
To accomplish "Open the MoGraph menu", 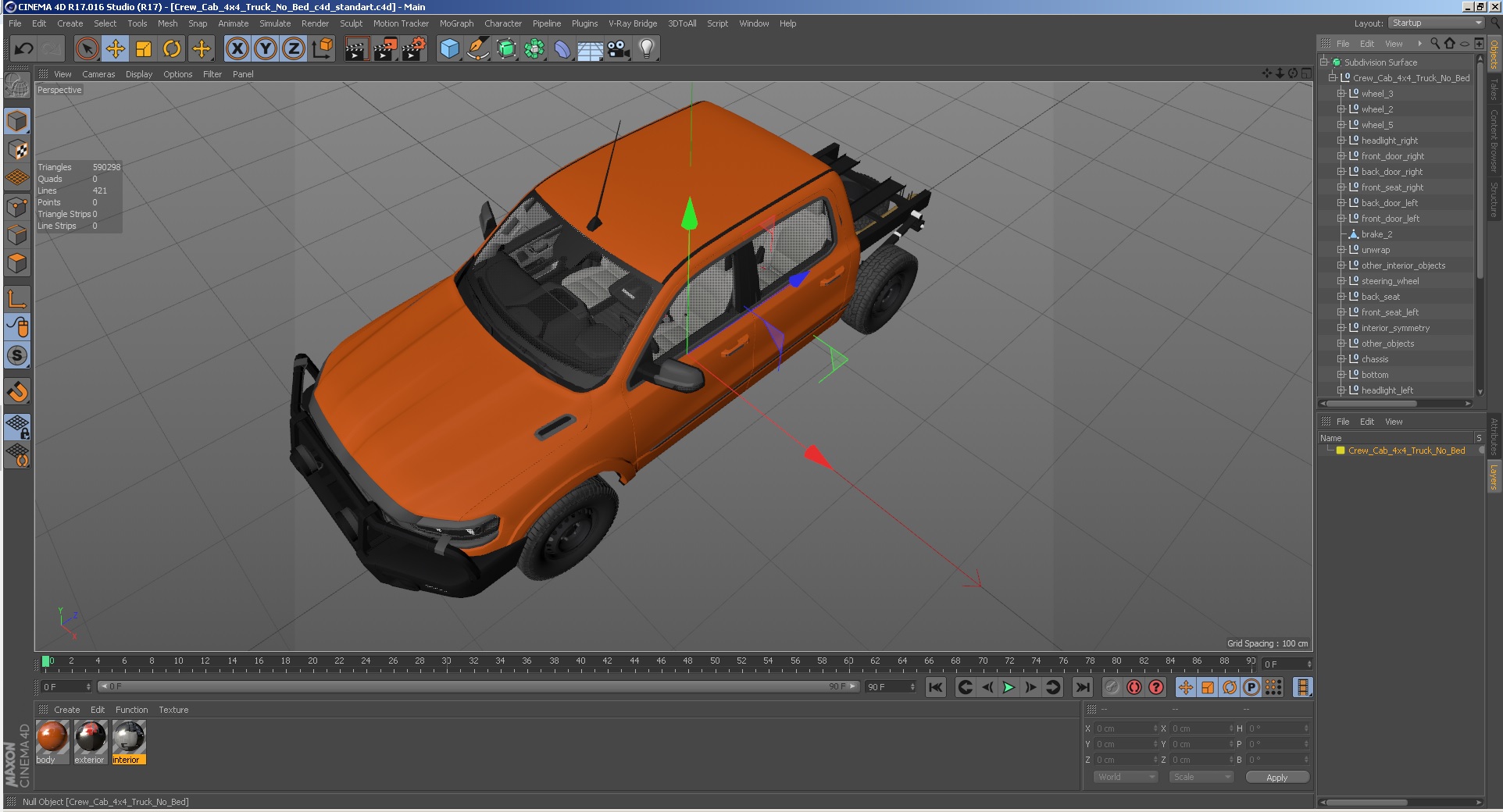I will [456, 23].
